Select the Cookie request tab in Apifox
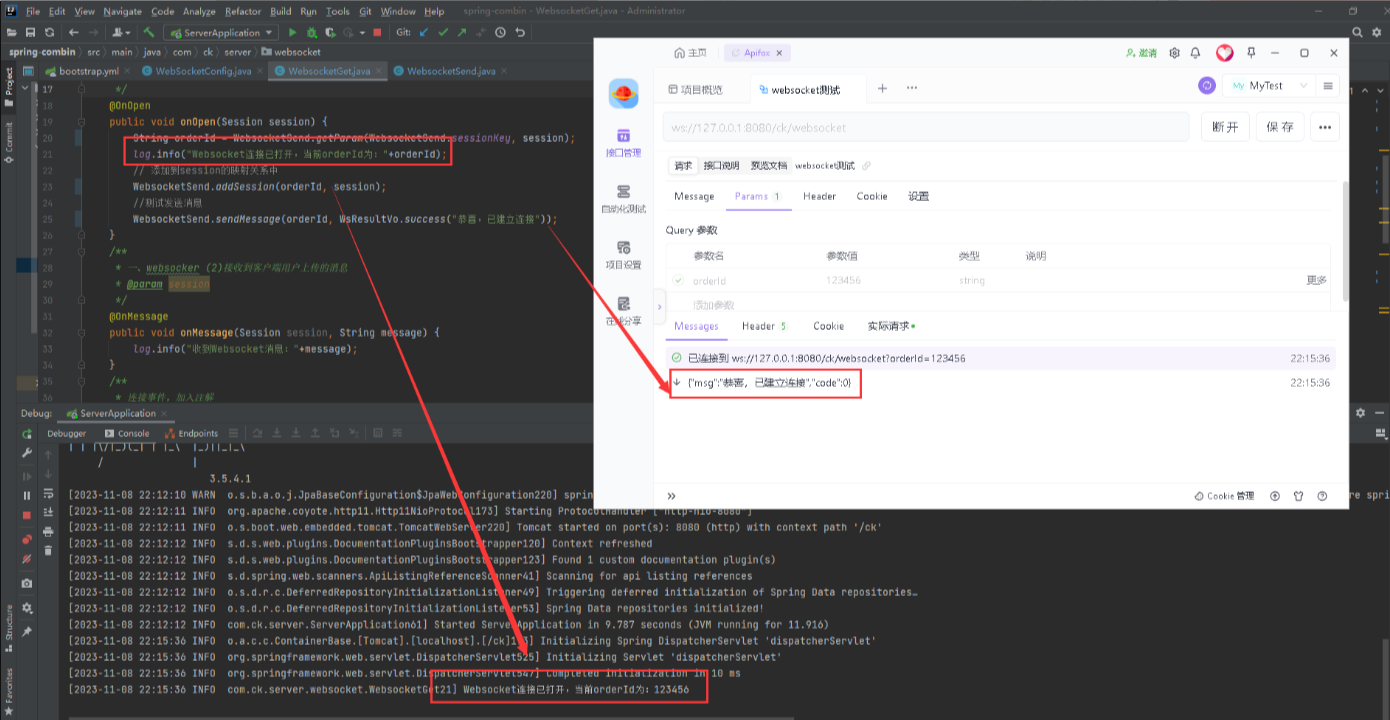This screenshot has height=720, width=1390. (x=872, y=196)
